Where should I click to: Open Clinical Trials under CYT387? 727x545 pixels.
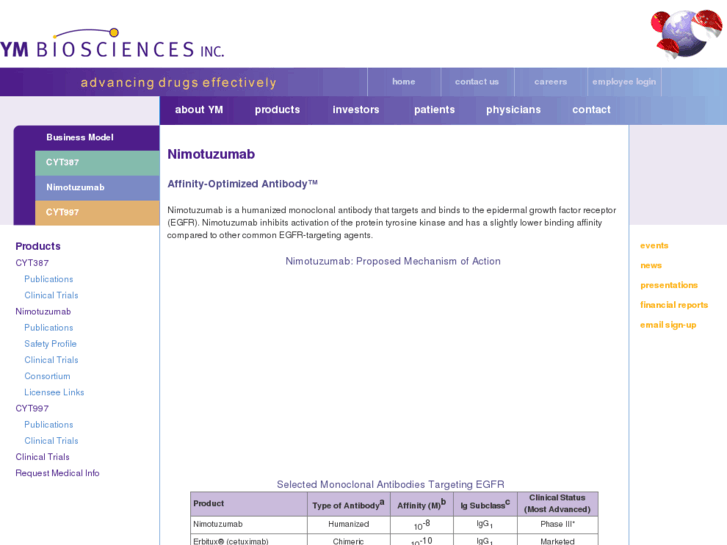pyautogui.click(x=51, y=295)
